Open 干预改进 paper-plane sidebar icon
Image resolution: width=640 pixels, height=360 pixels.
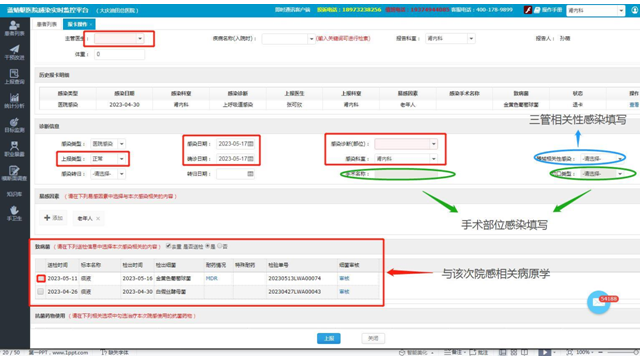point(14,52)
